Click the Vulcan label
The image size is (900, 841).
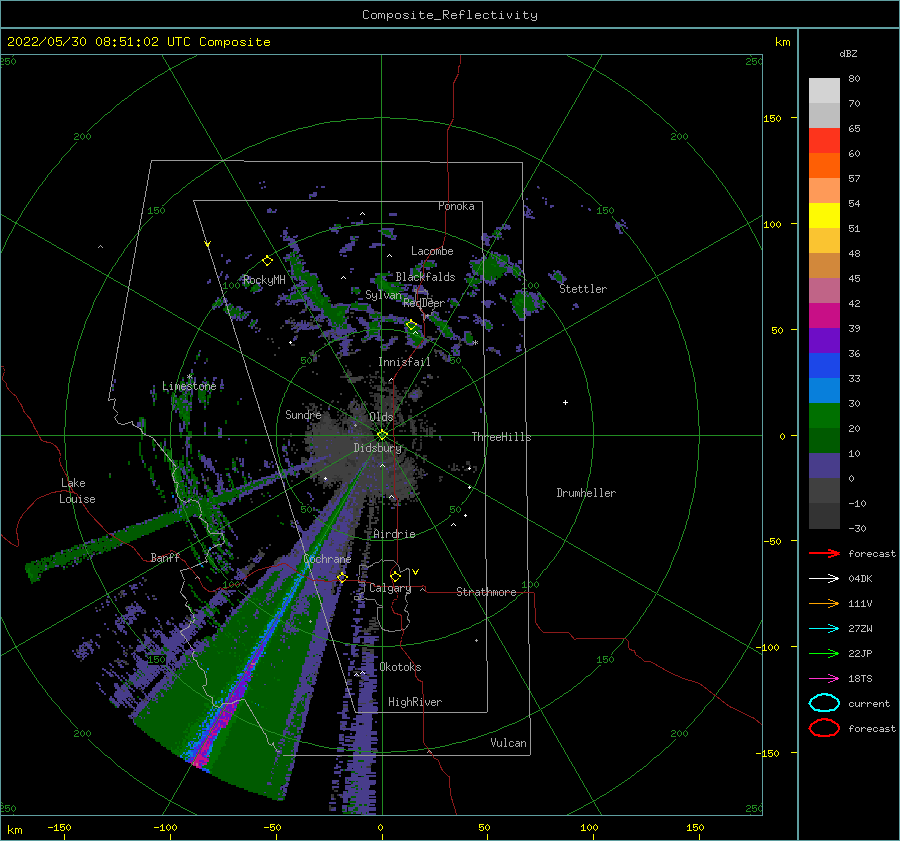[508, 743]
